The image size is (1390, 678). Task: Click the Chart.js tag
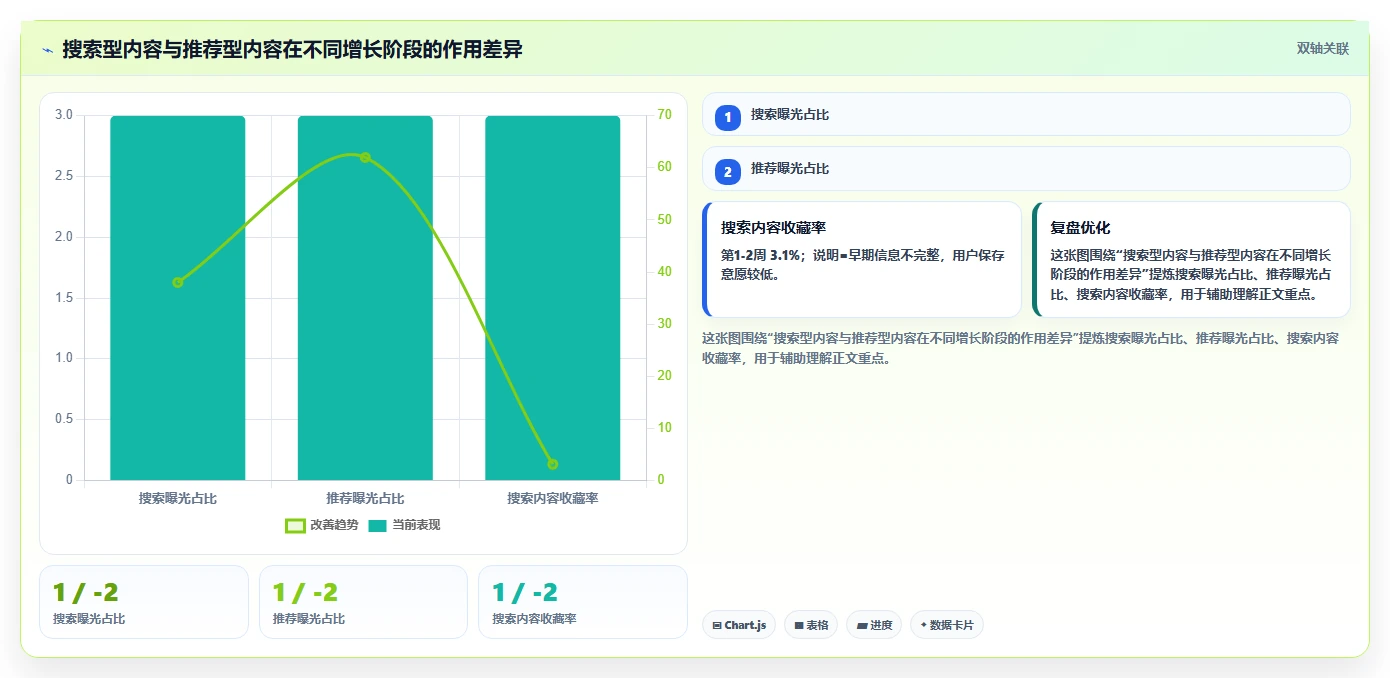point(739,625)
